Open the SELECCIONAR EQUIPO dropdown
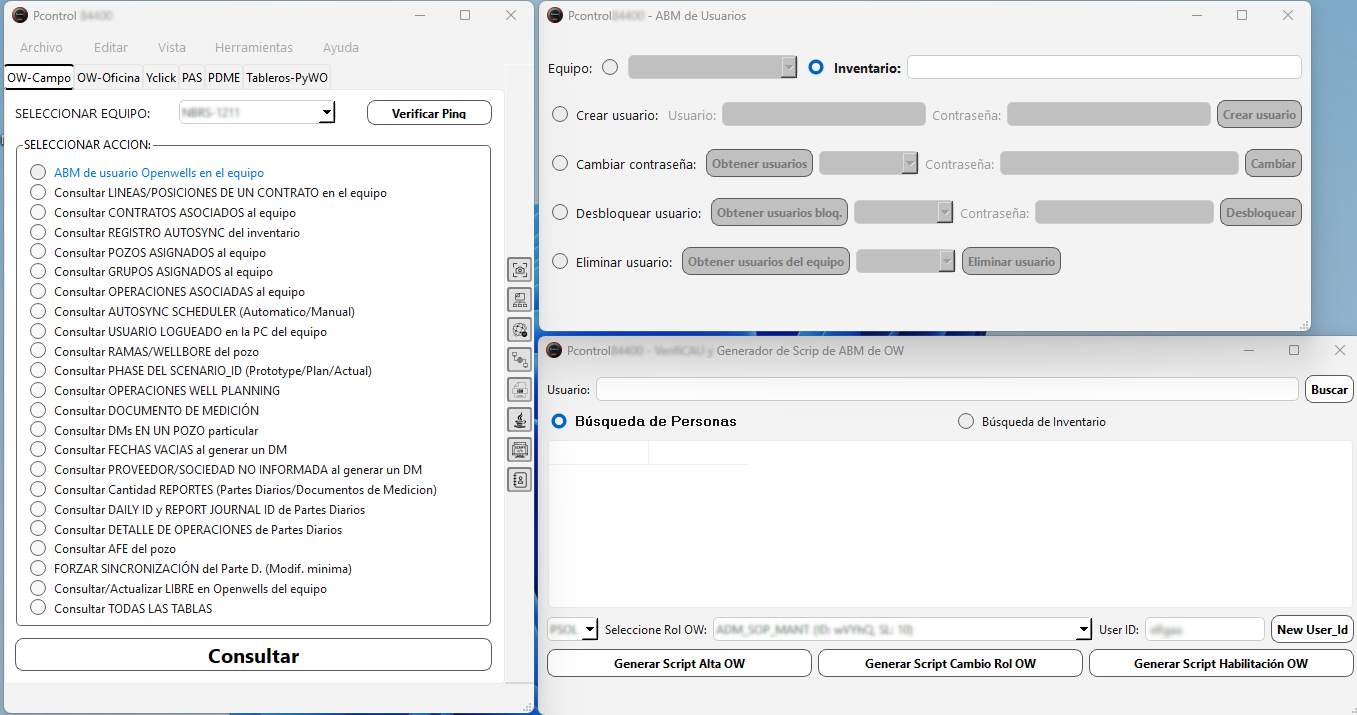1357x715 pixels. tap(326, 113)
